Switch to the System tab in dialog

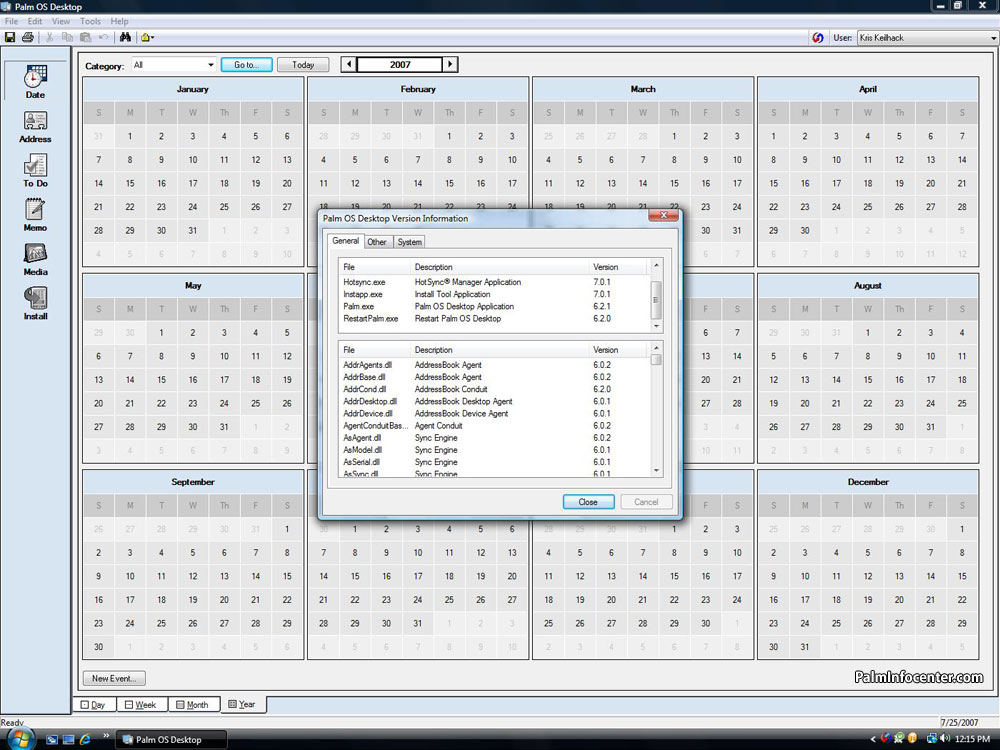pyautogui.click(x=409, y=242)
